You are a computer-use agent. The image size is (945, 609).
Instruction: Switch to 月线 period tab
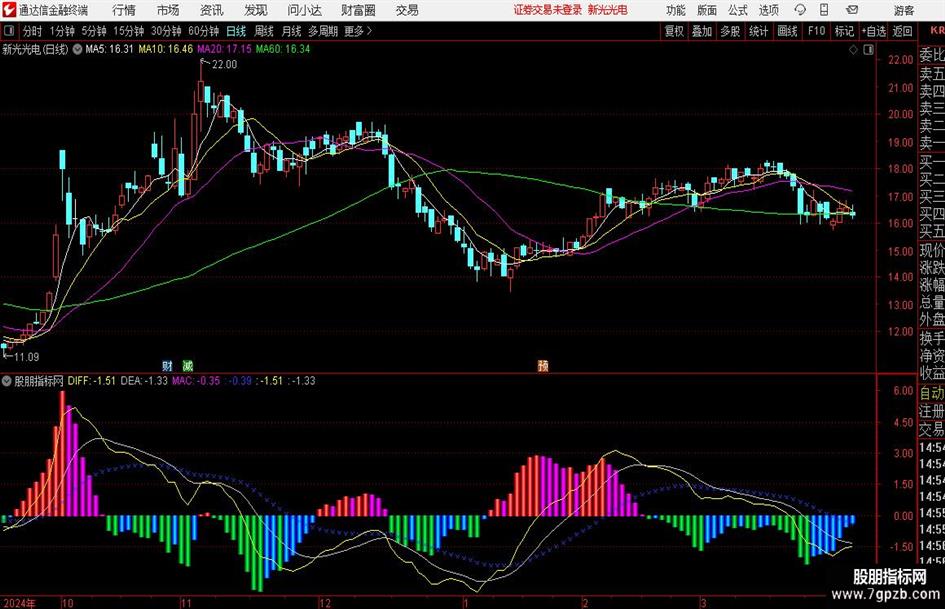[291, 31]
